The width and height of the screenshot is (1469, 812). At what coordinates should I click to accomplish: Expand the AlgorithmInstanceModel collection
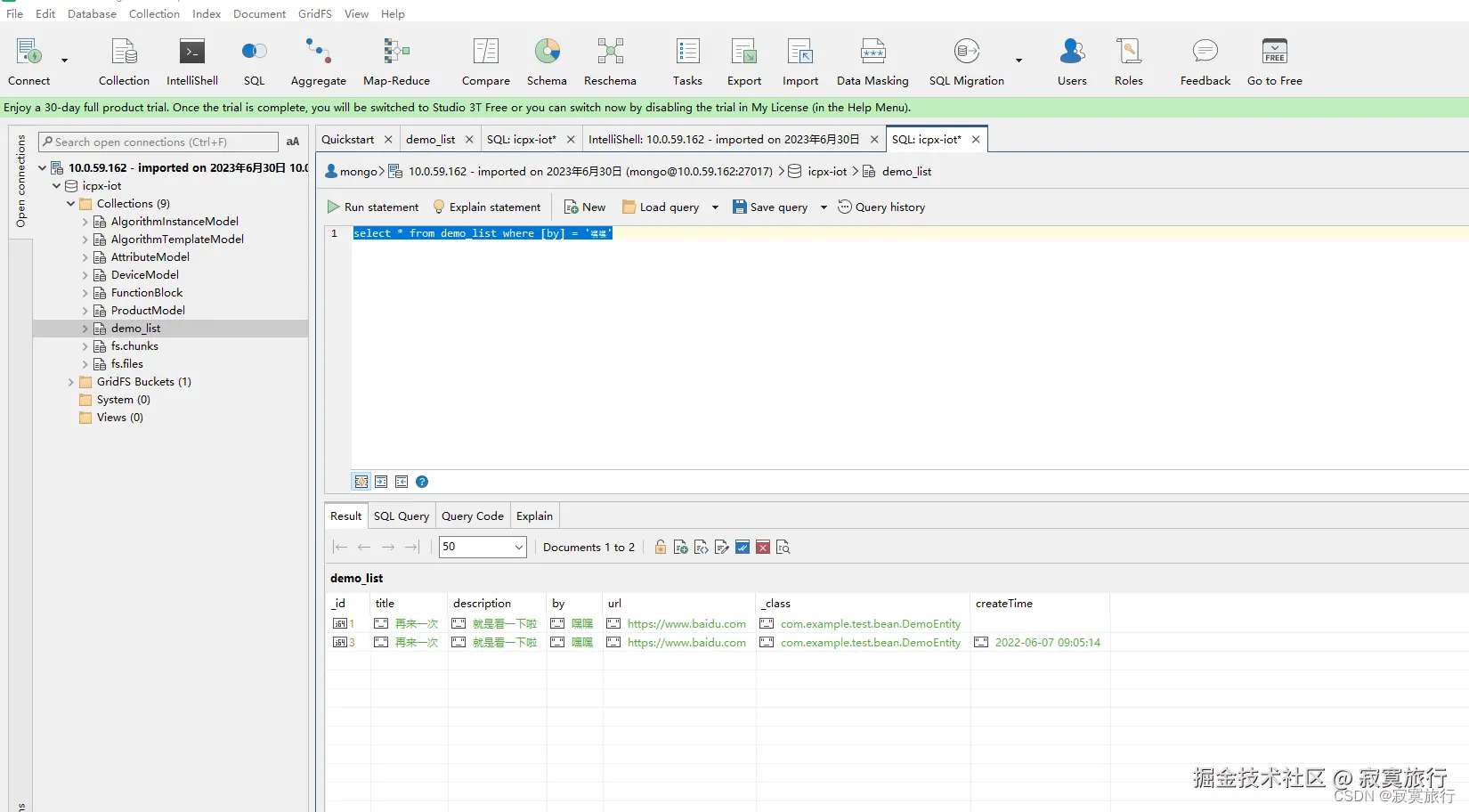85,222
